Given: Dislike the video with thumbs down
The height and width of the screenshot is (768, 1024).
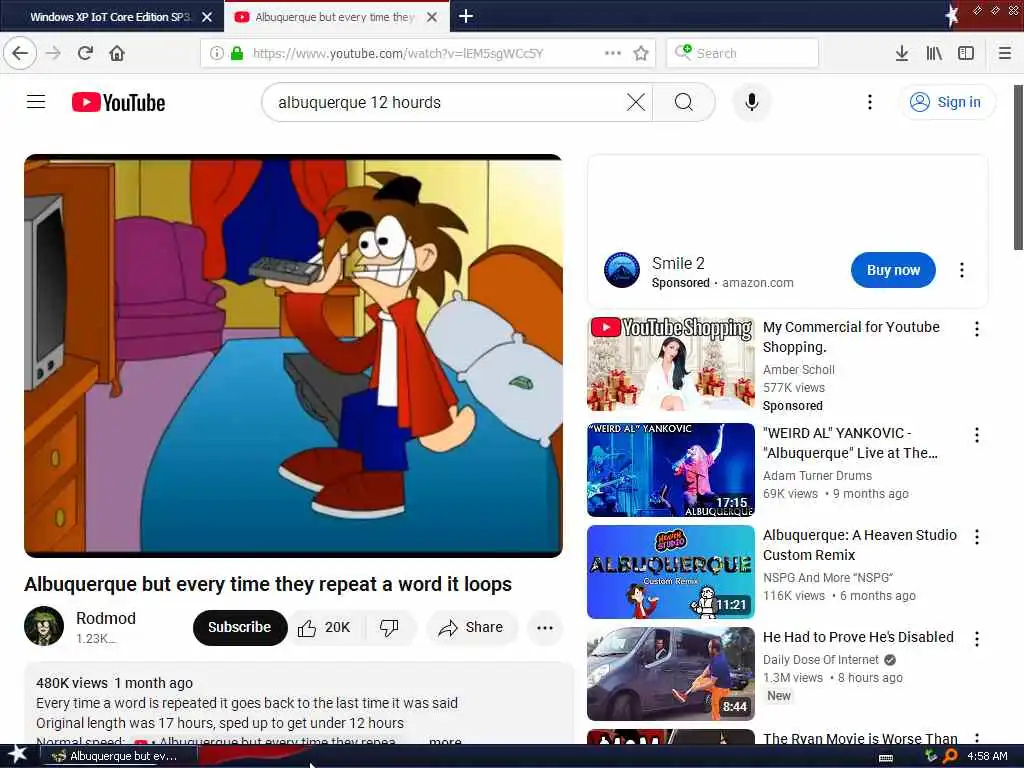Looking at the screenshot, I should 389,628.
